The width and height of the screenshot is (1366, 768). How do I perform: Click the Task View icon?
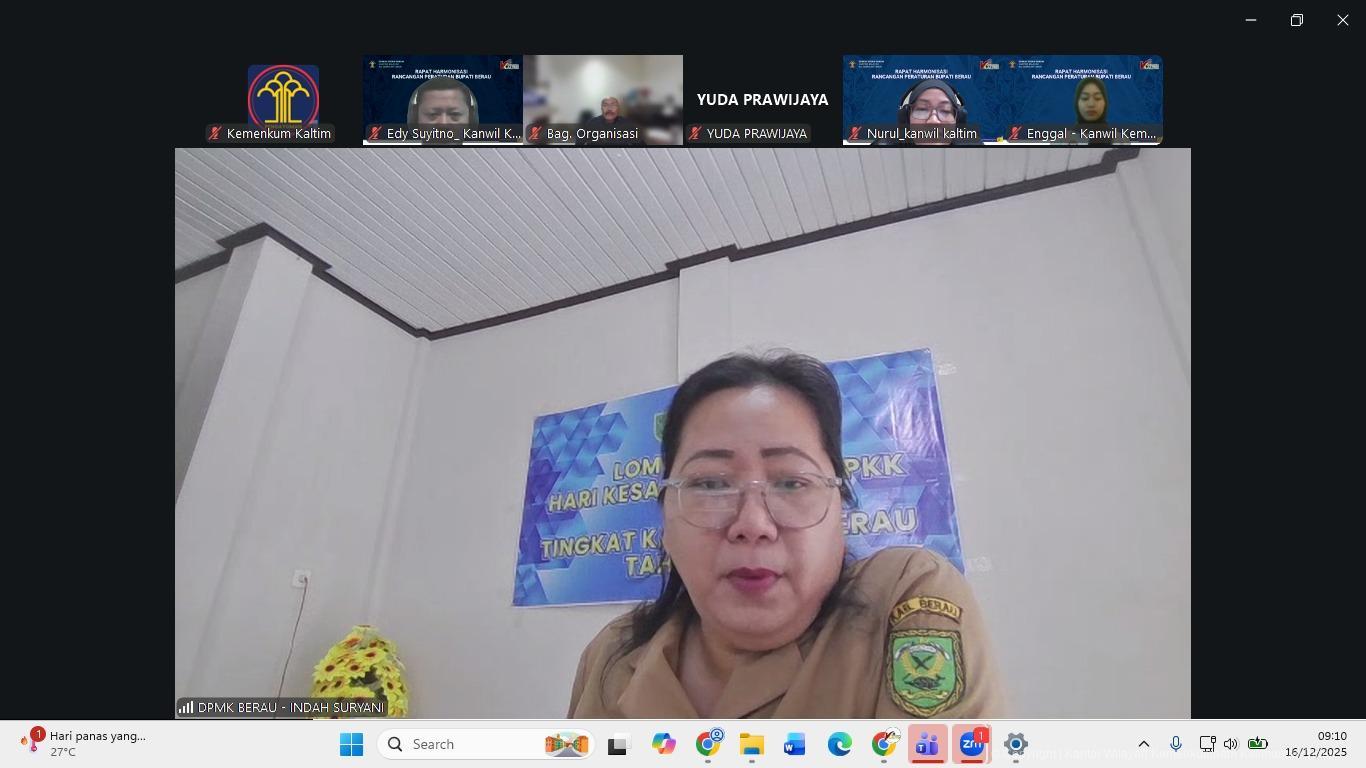(618, 744)
